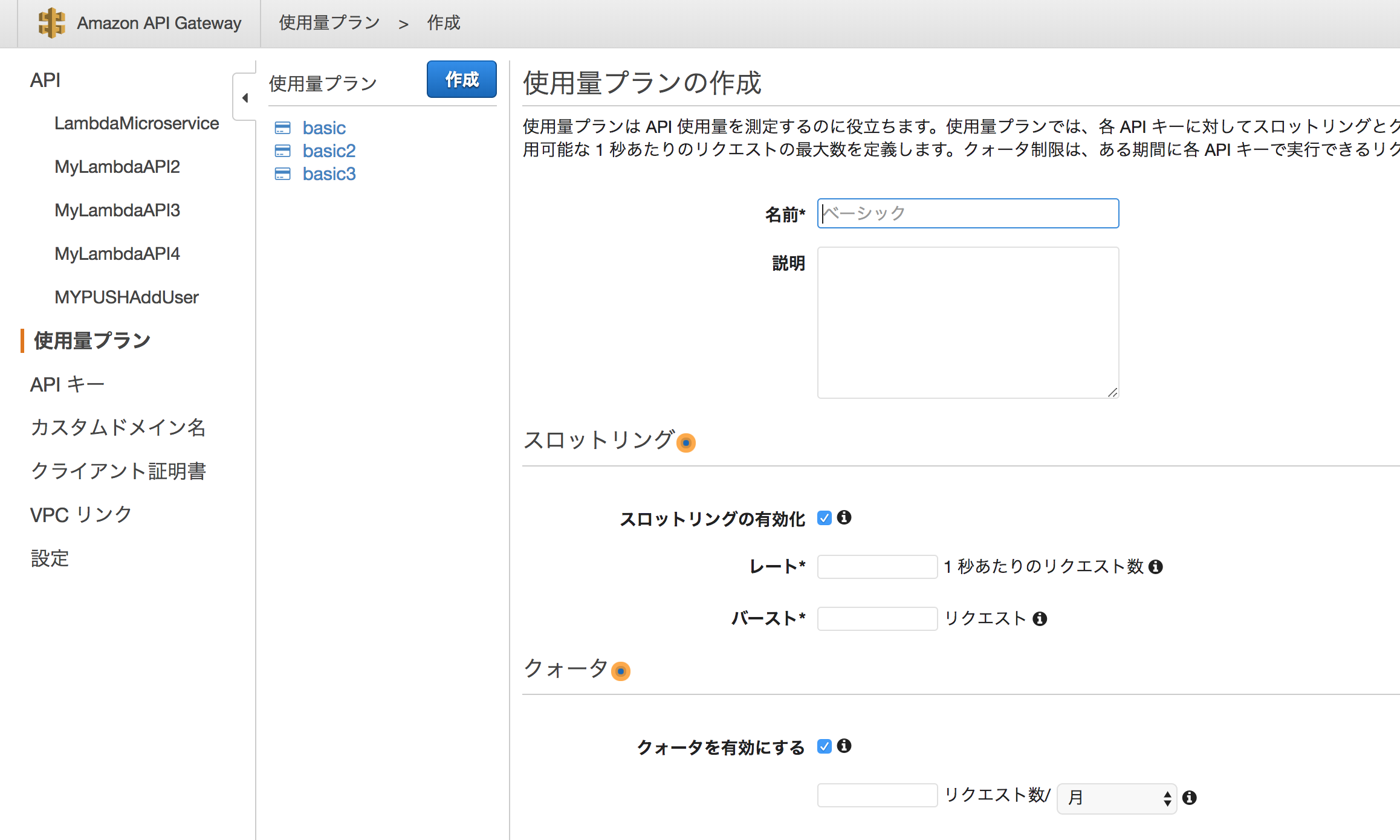Open the basic3 usage plan link

(329, 174)
